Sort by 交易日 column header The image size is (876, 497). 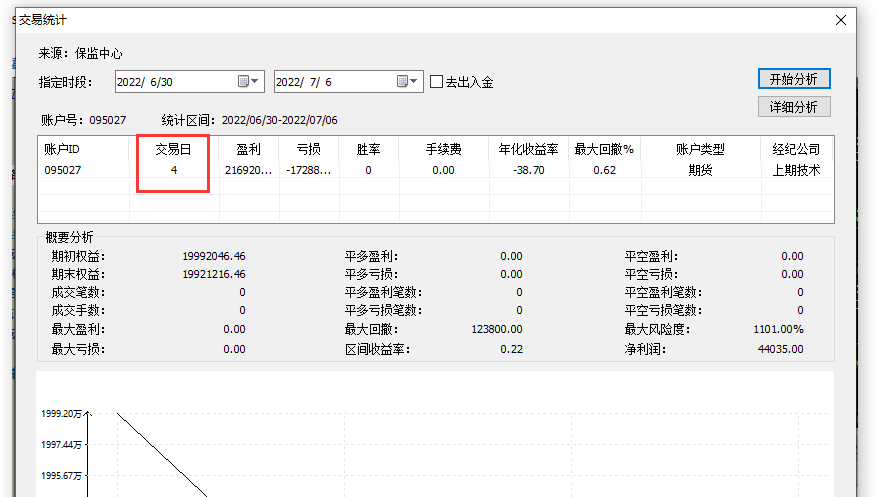click(x=173, y=149)
